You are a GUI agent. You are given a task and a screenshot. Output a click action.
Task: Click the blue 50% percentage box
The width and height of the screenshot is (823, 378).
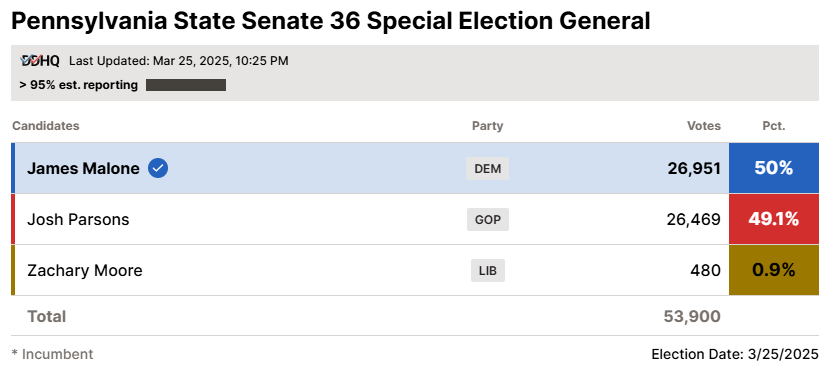[x=774, y=168]
